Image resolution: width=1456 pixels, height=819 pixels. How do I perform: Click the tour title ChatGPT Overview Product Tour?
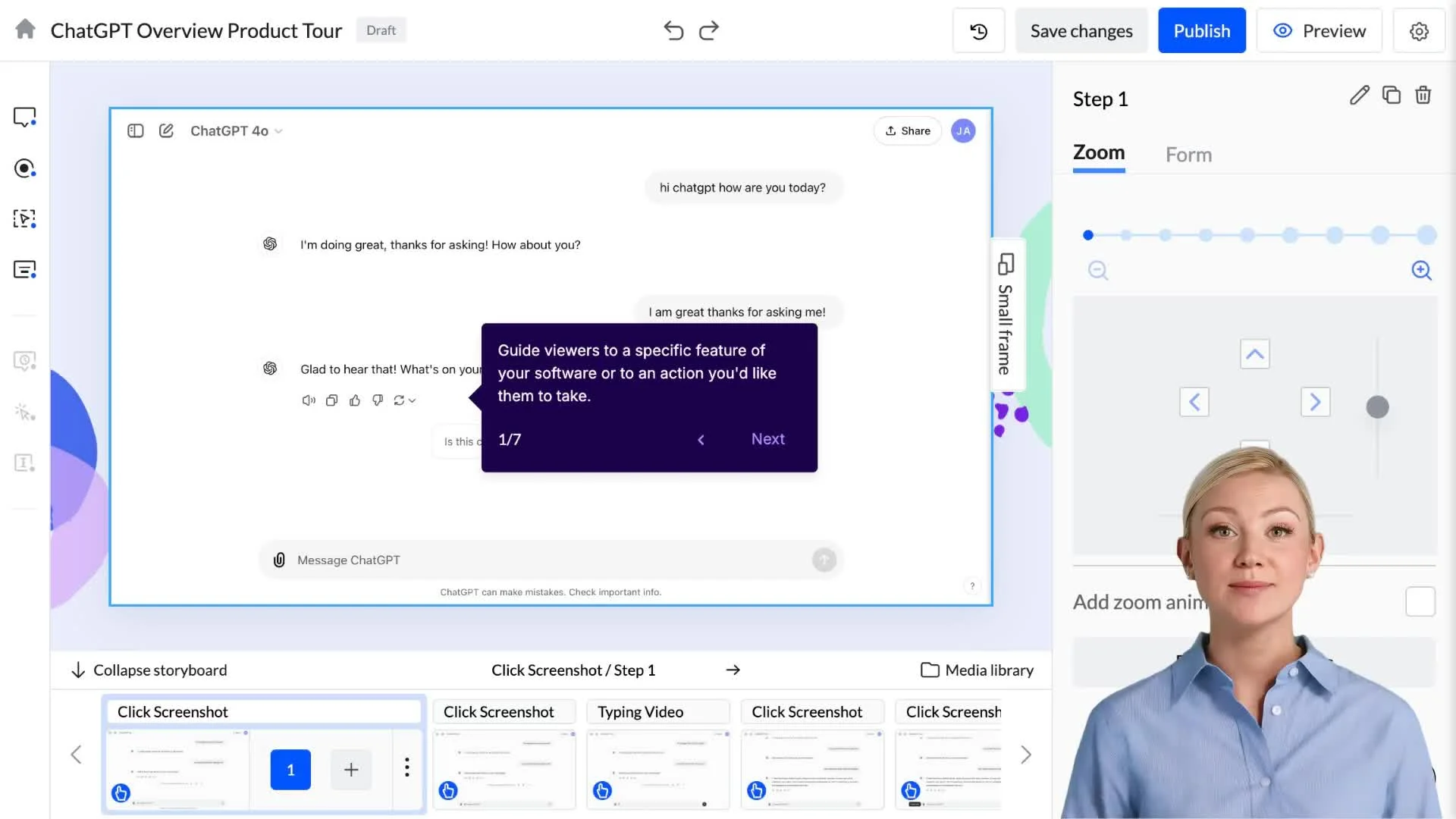point(196,30)
